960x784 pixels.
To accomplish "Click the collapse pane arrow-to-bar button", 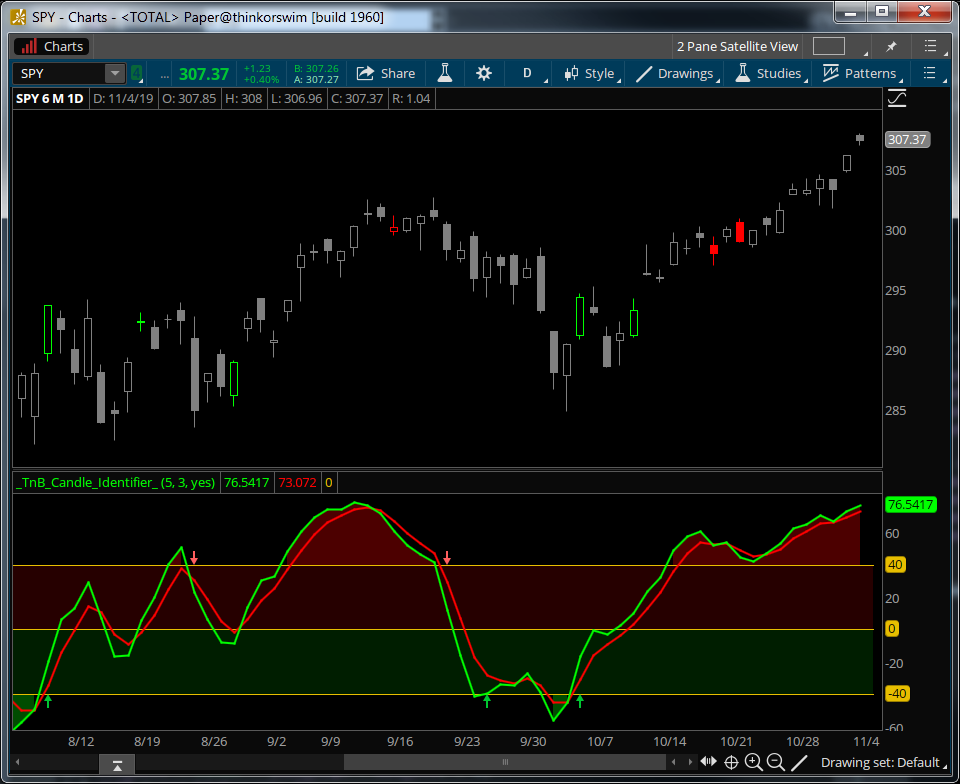I will point(117,765).
